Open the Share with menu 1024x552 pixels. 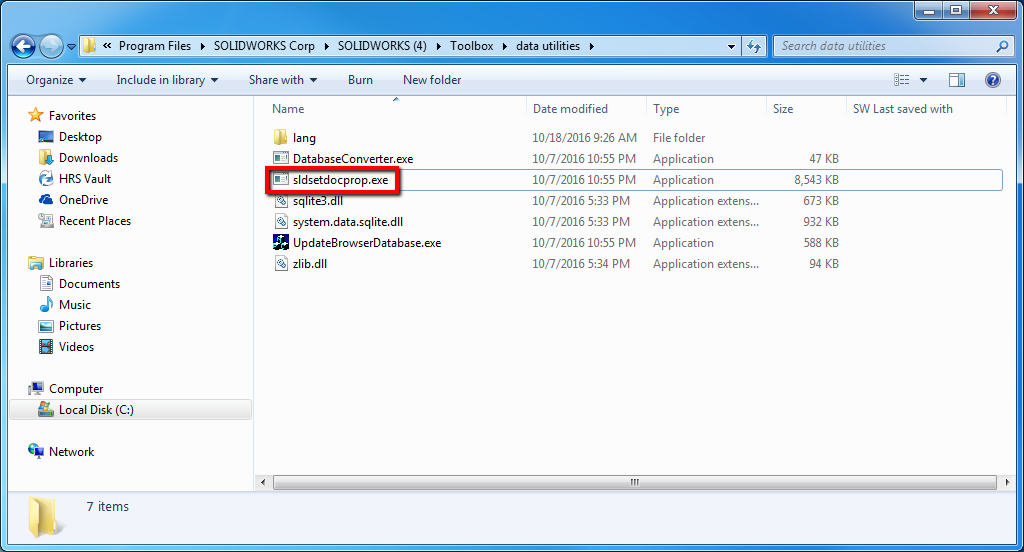[x=283, y=80]
